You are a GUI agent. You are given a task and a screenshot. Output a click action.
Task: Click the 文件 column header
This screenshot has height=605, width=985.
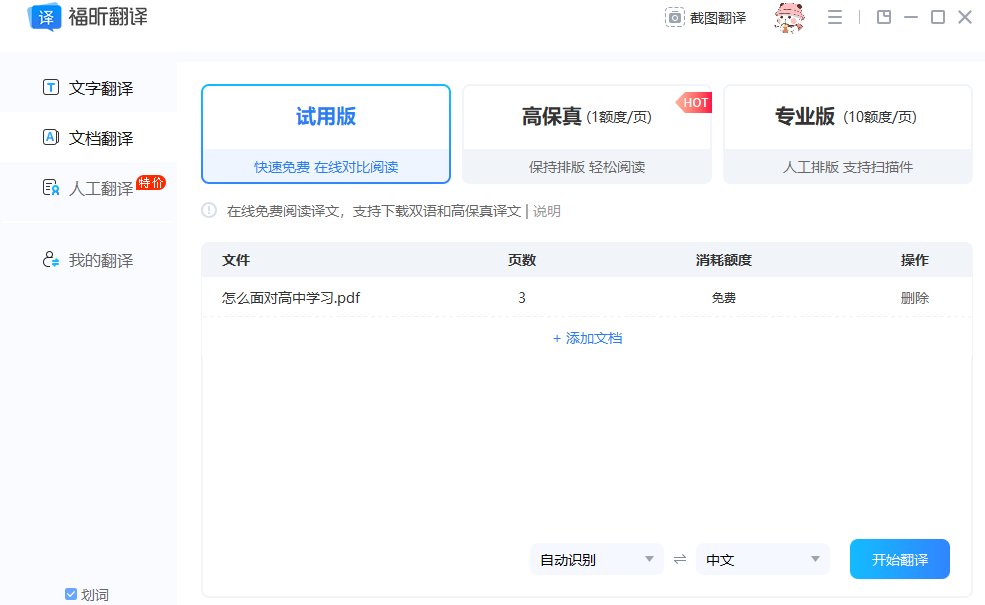pyautogui.click(x=236, y=260)
